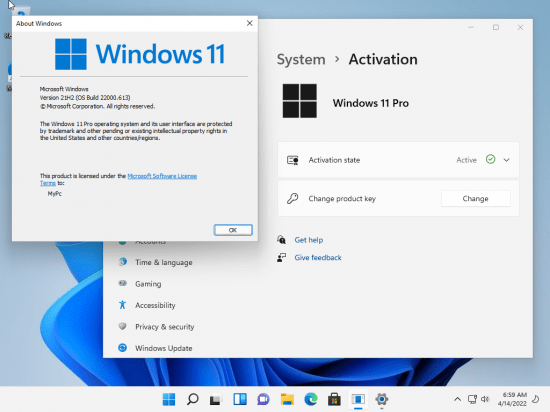Click the Accessibility figure icon
550x412 pixels.
pyautogui.click(x=122, y=305)
